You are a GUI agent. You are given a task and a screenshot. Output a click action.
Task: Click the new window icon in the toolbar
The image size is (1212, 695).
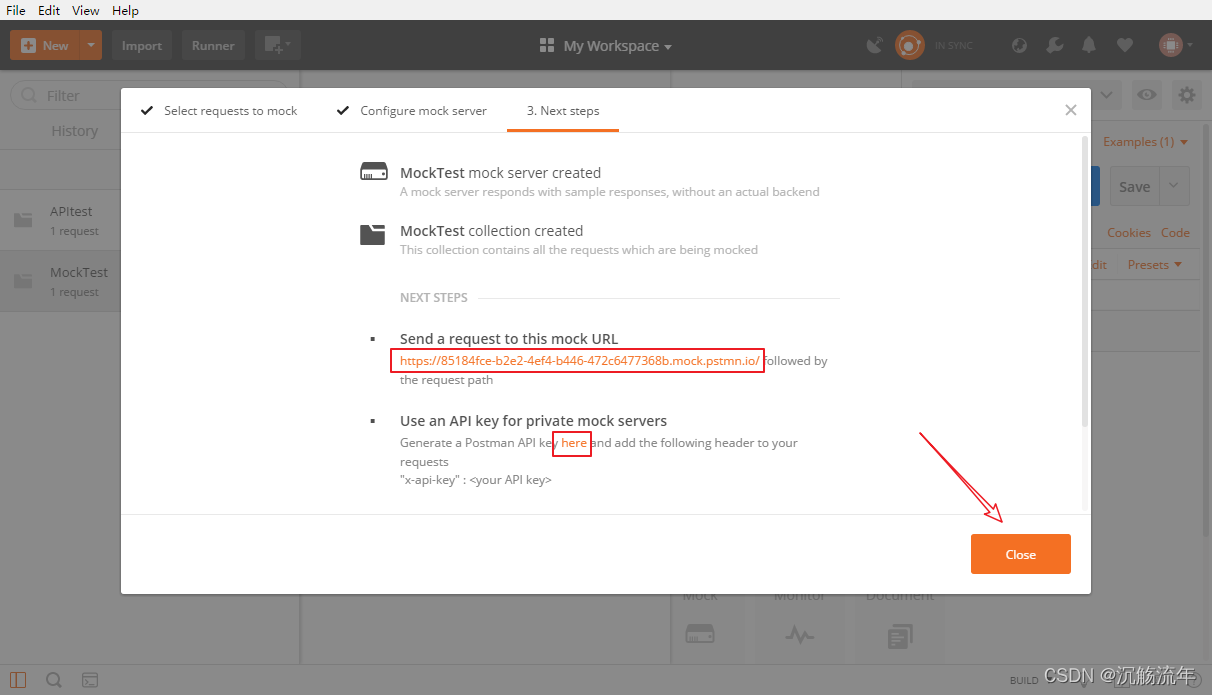[277, 45]
